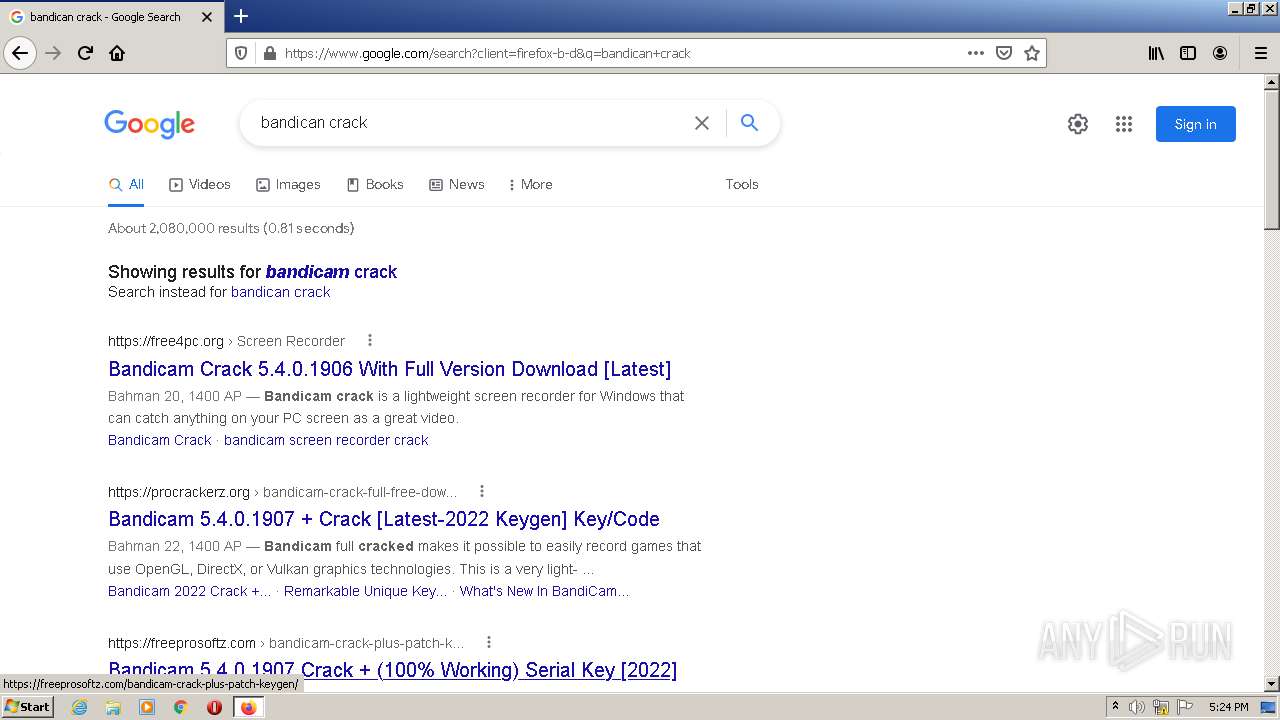Open the Bandicam Crack 5.4.0.1906 result
1280x720 pixels.
(390, 369)
